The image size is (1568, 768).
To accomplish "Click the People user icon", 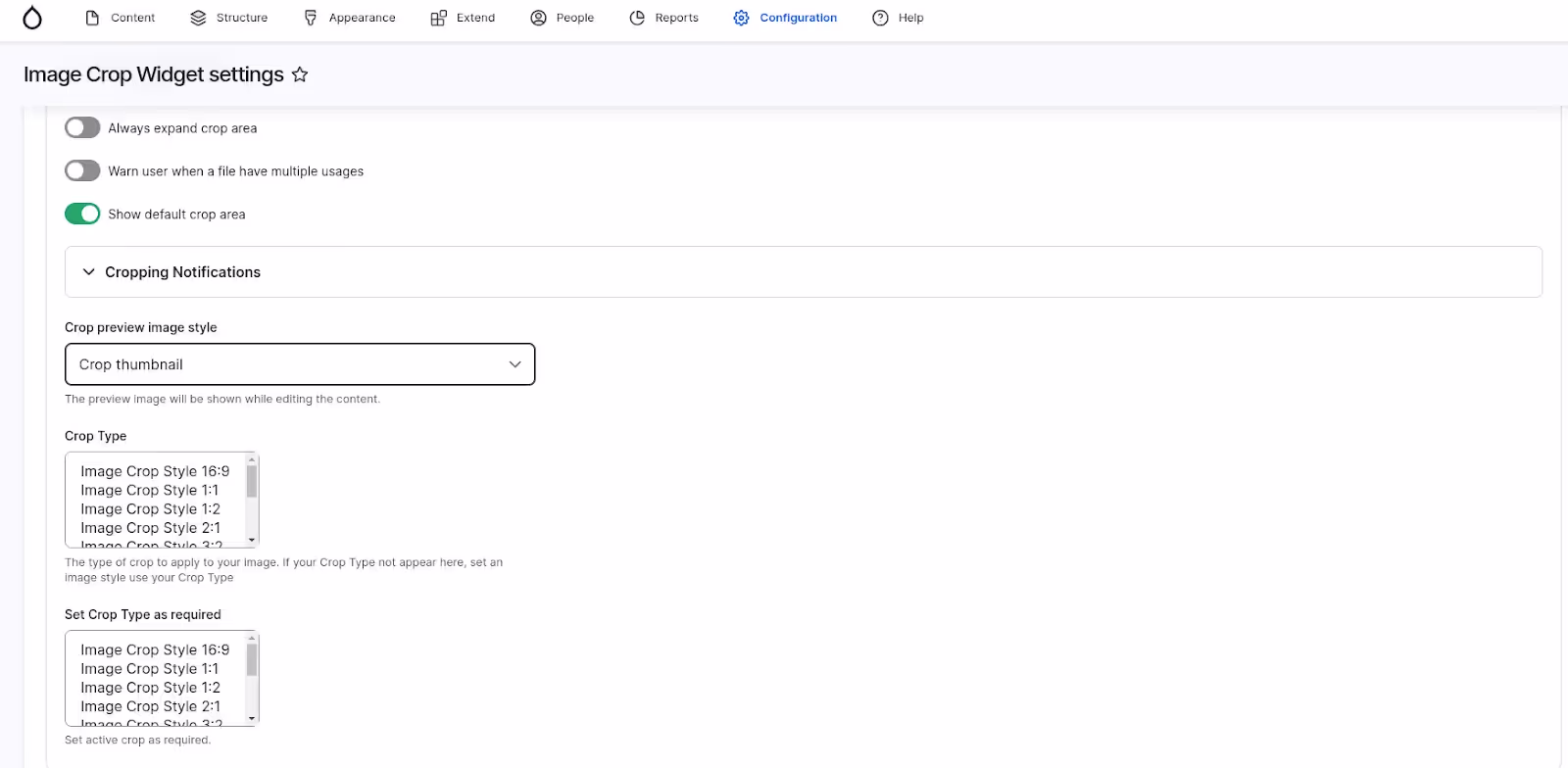I will pyautogui.click(x=538, y=18).
